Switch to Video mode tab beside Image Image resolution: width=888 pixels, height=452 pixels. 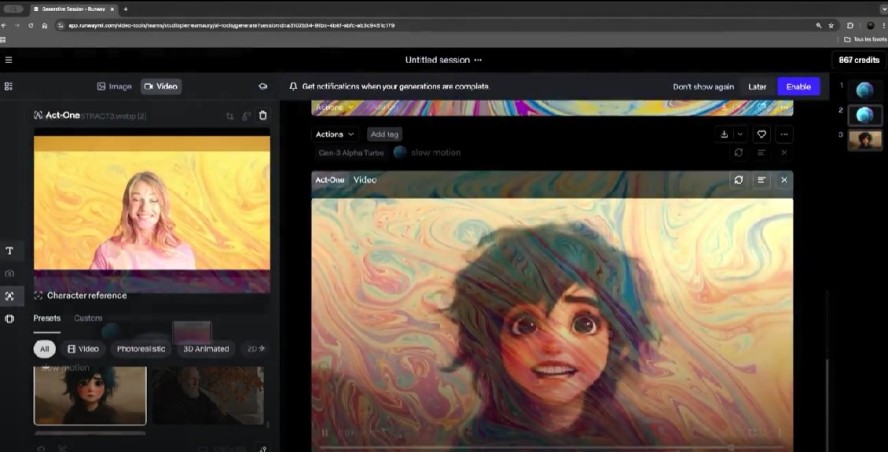coord(161,86)
